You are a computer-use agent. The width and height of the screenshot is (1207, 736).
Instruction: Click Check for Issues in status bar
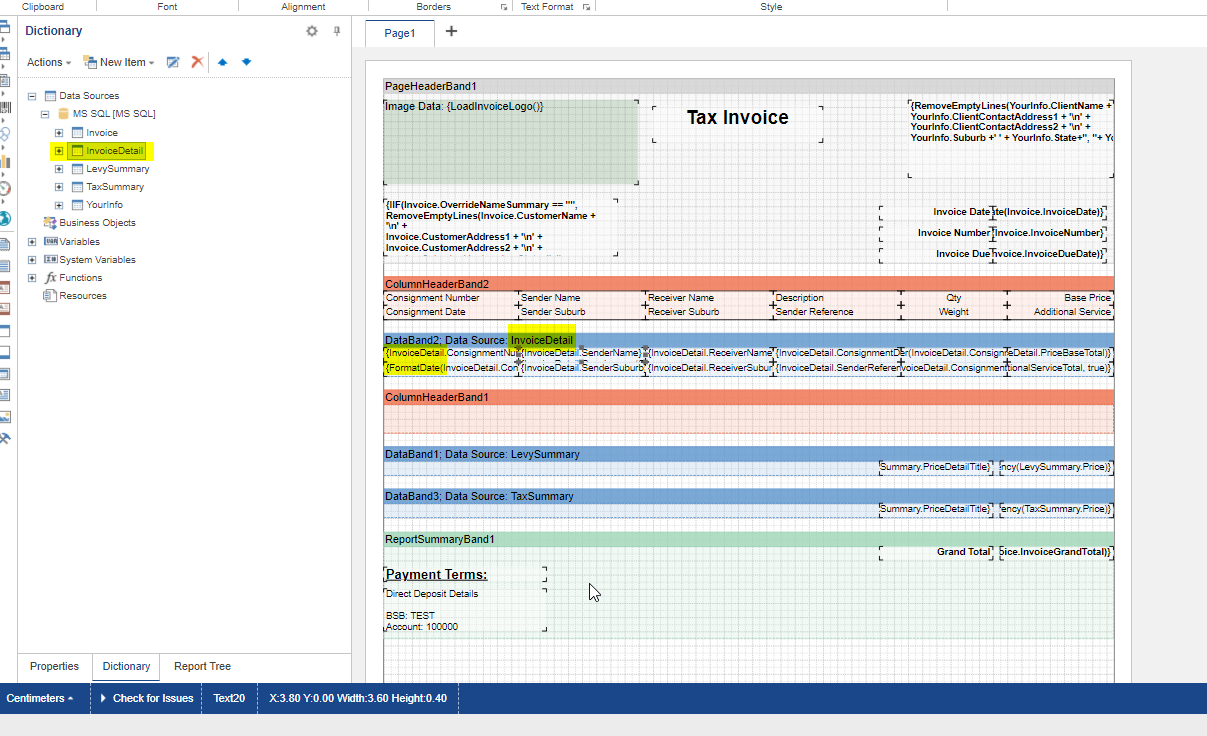coord(146,698)
